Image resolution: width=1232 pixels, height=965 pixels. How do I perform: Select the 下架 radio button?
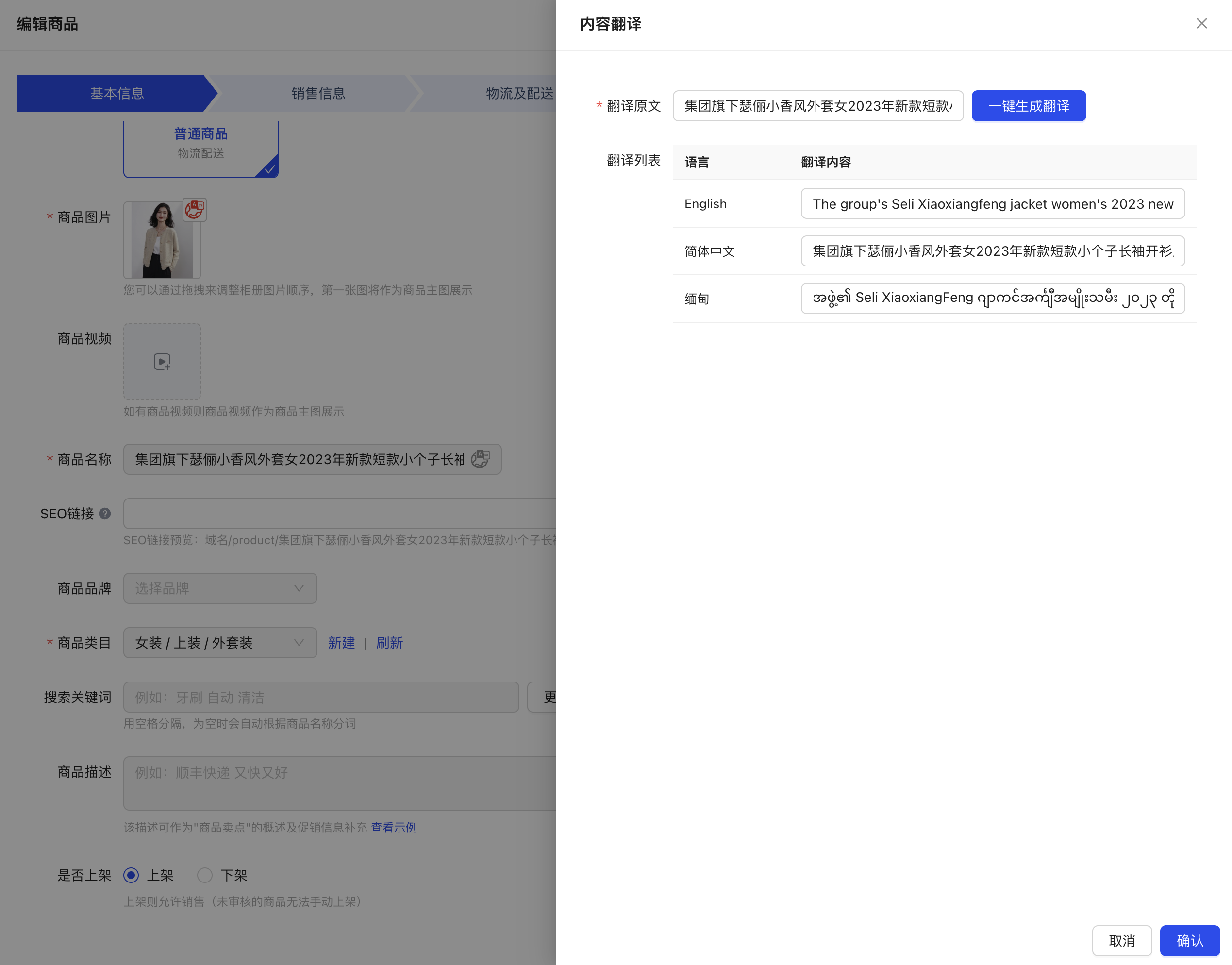[204, 875]
